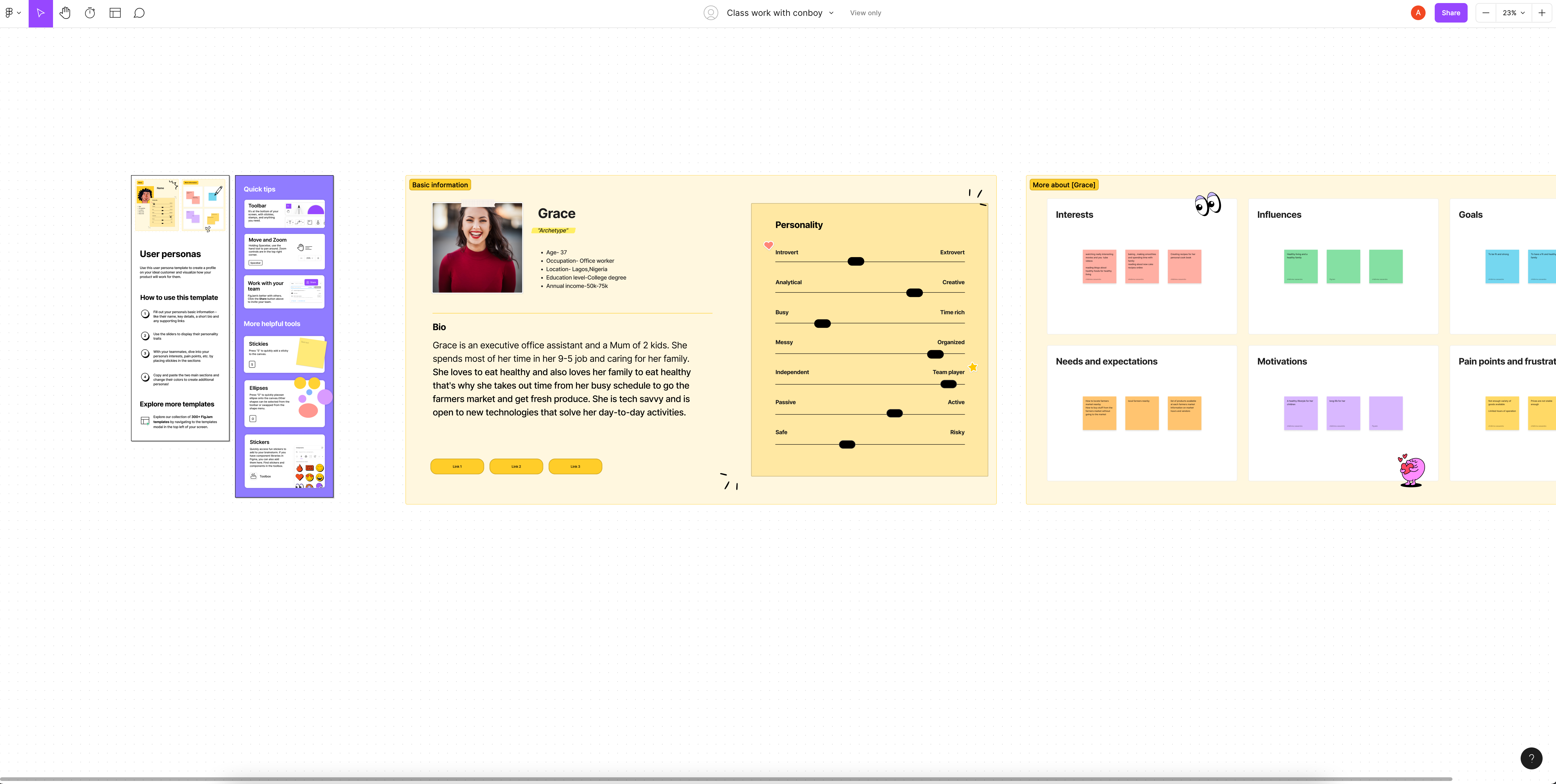
Task: Click the Busy–Time rich slider handle
Action: pos(822,323)
